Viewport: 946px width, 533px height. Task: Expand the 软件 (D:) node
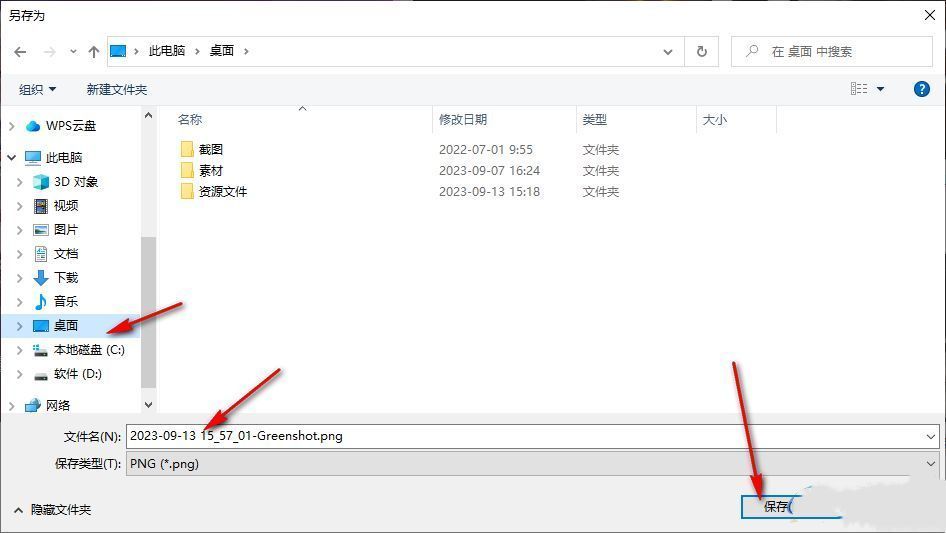click(20, 374)
